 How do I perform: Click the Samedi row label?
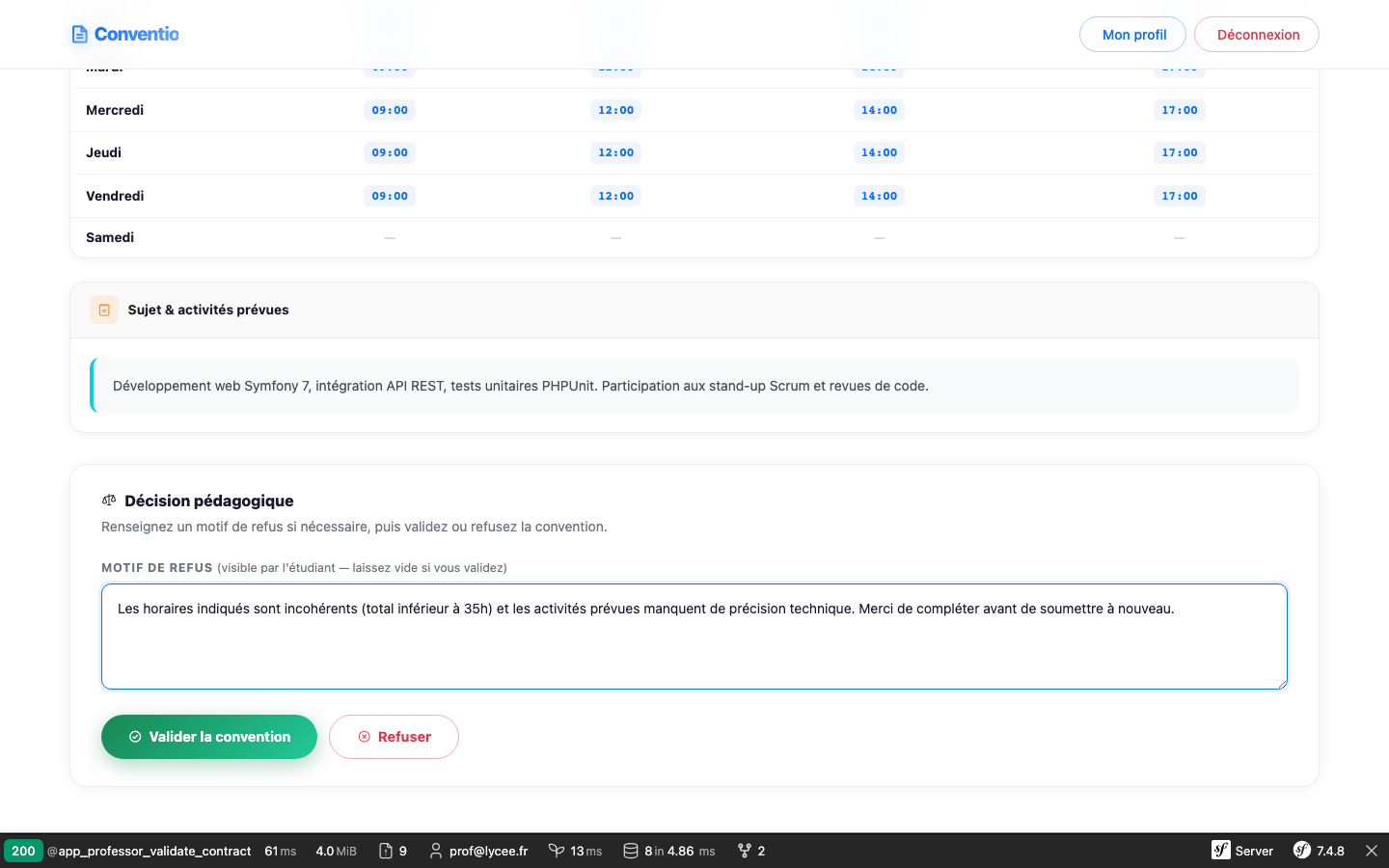click(110, 237)
